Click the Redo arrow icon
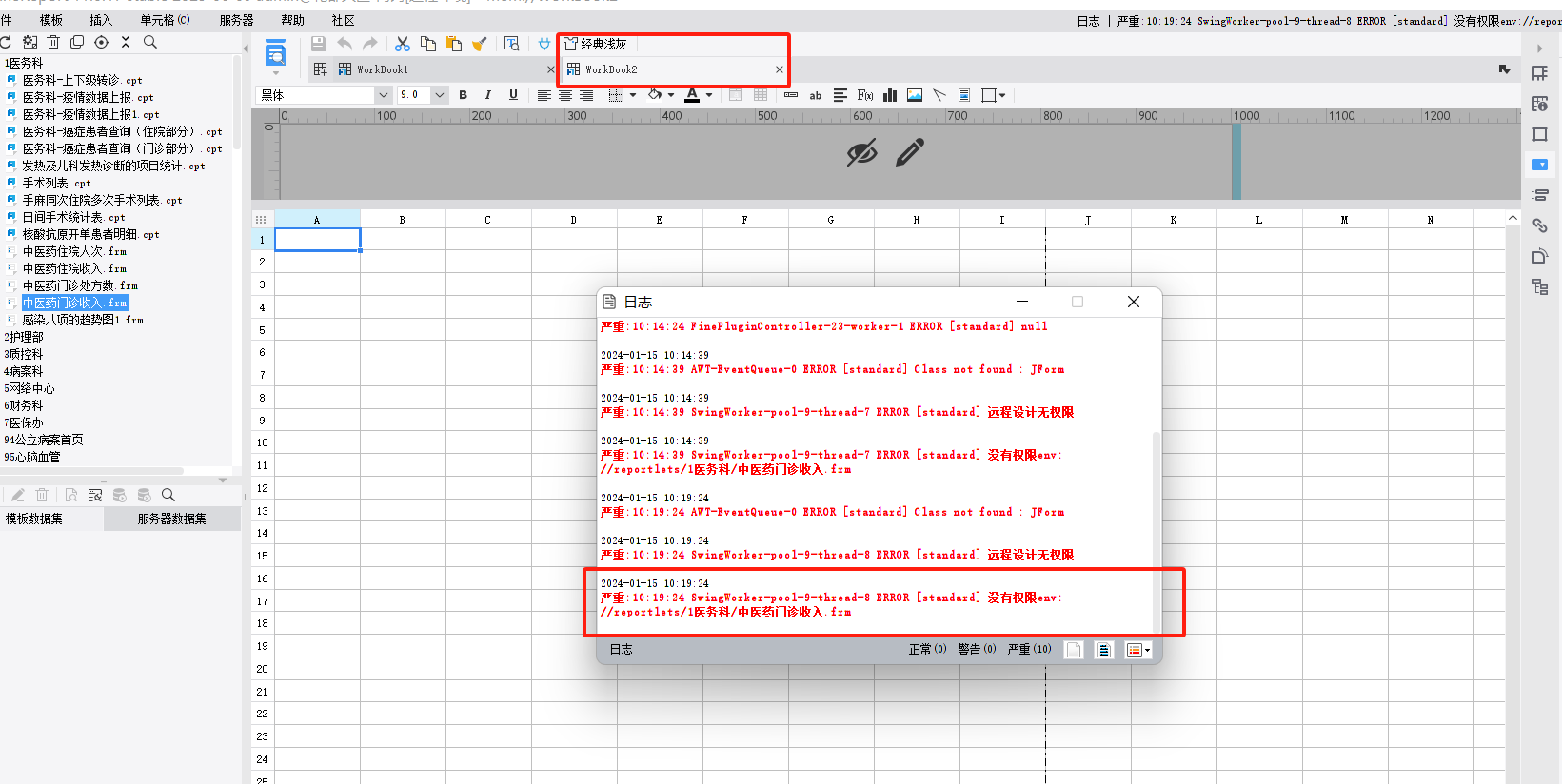 click(370, 44)
